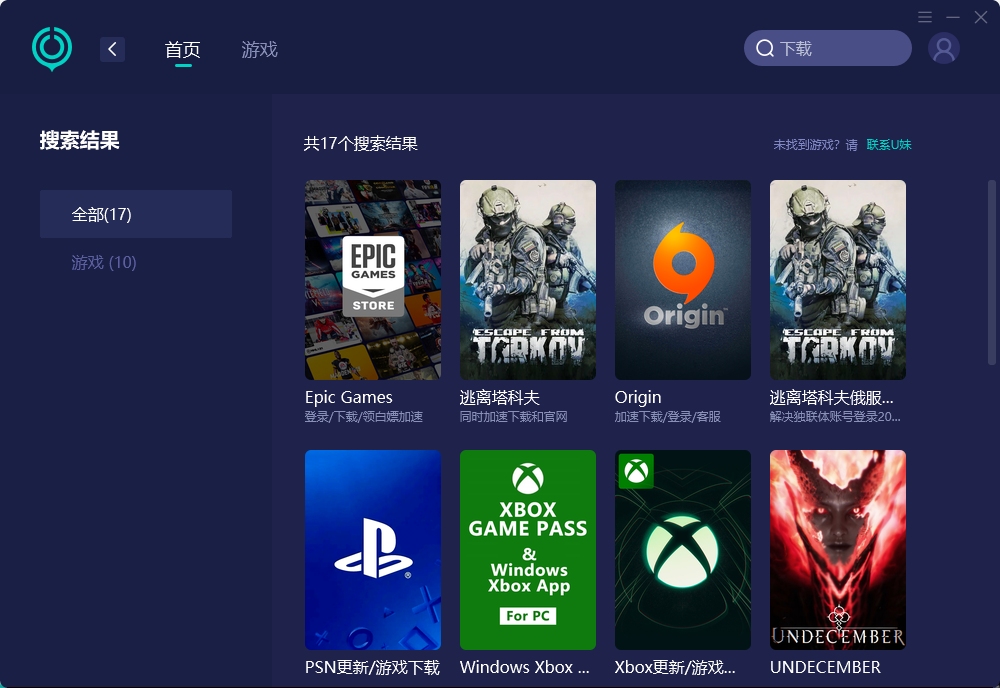The height and width of the screenshot is (688, 1000).
Task: Open the Xbox Game Pass cover
Action: 528,550
